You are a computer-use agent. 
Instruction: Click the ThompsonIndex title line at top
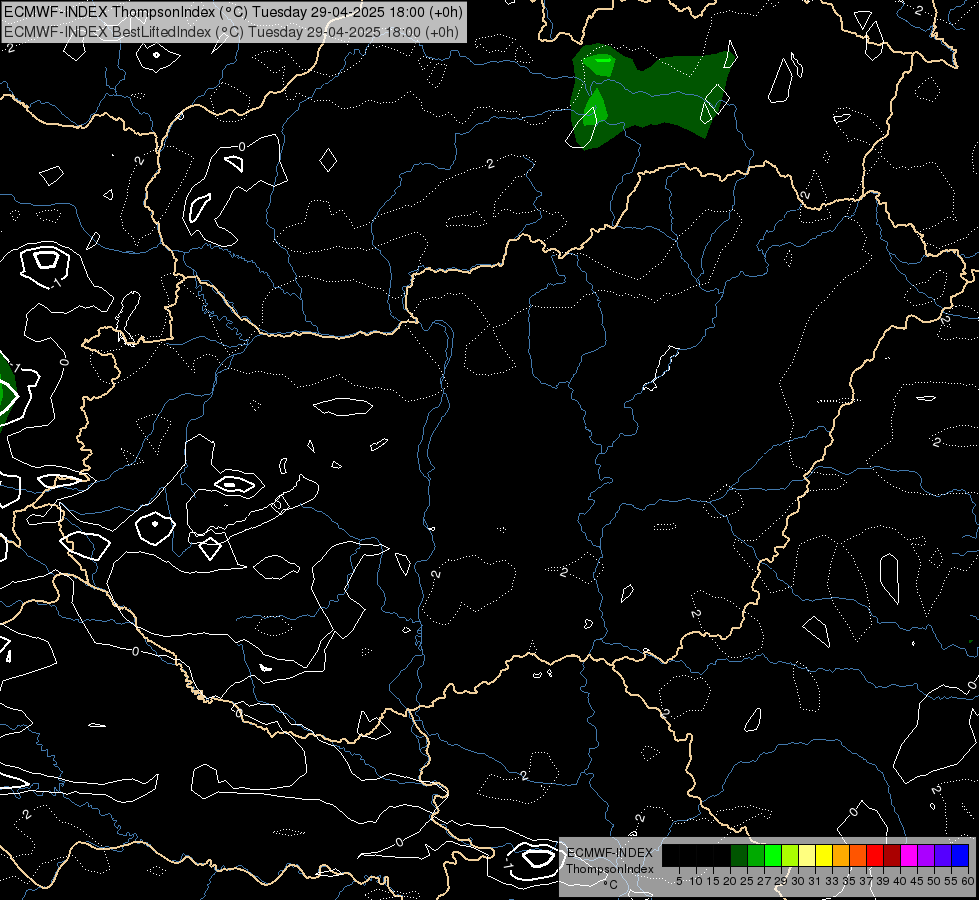(234, 12)
